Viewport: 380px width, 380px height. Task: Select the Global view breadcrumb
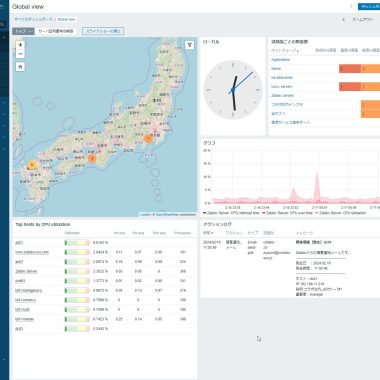[x=66, y=19]
